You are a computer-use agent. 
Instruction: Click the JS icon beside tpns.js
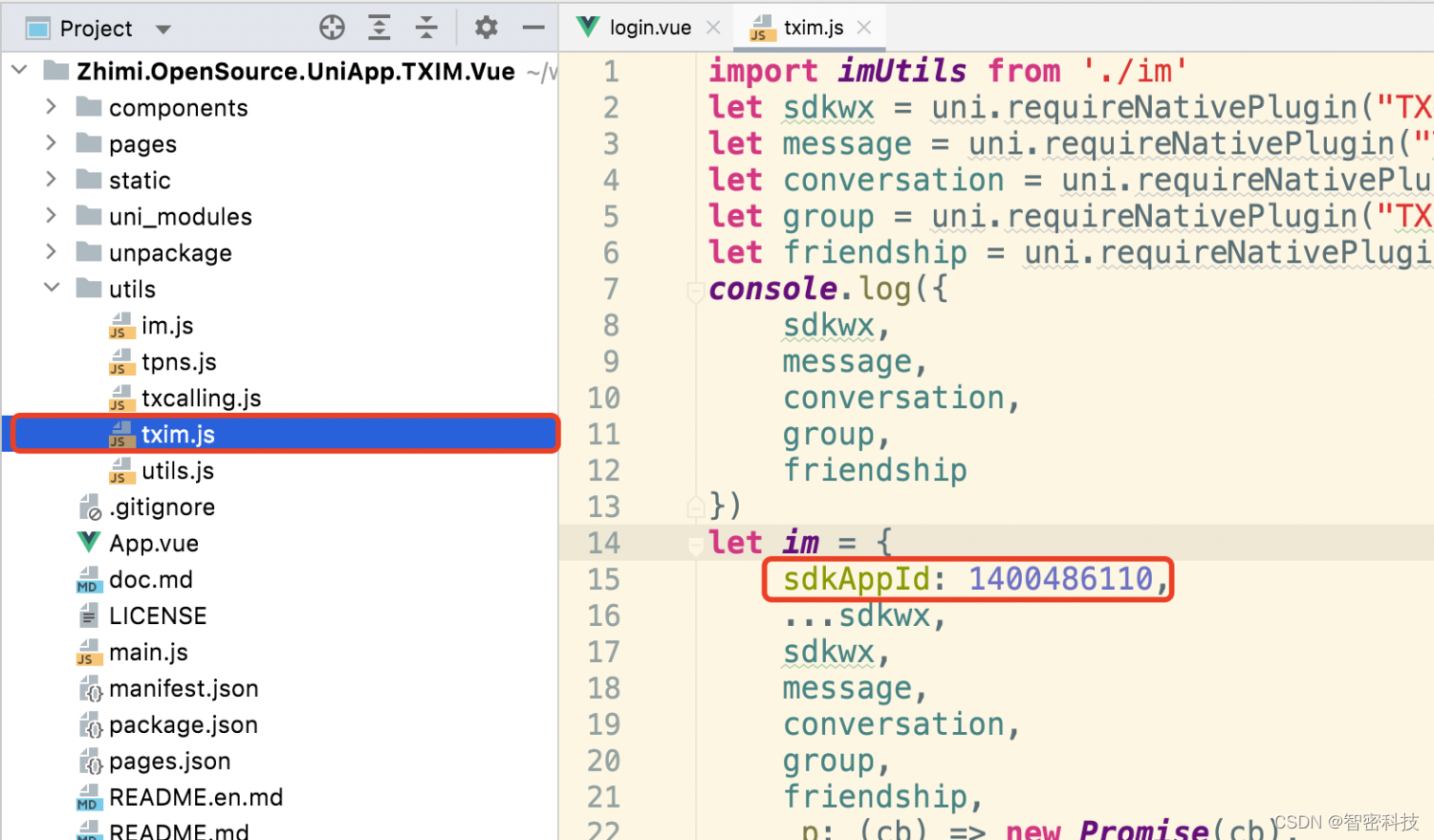121,362
